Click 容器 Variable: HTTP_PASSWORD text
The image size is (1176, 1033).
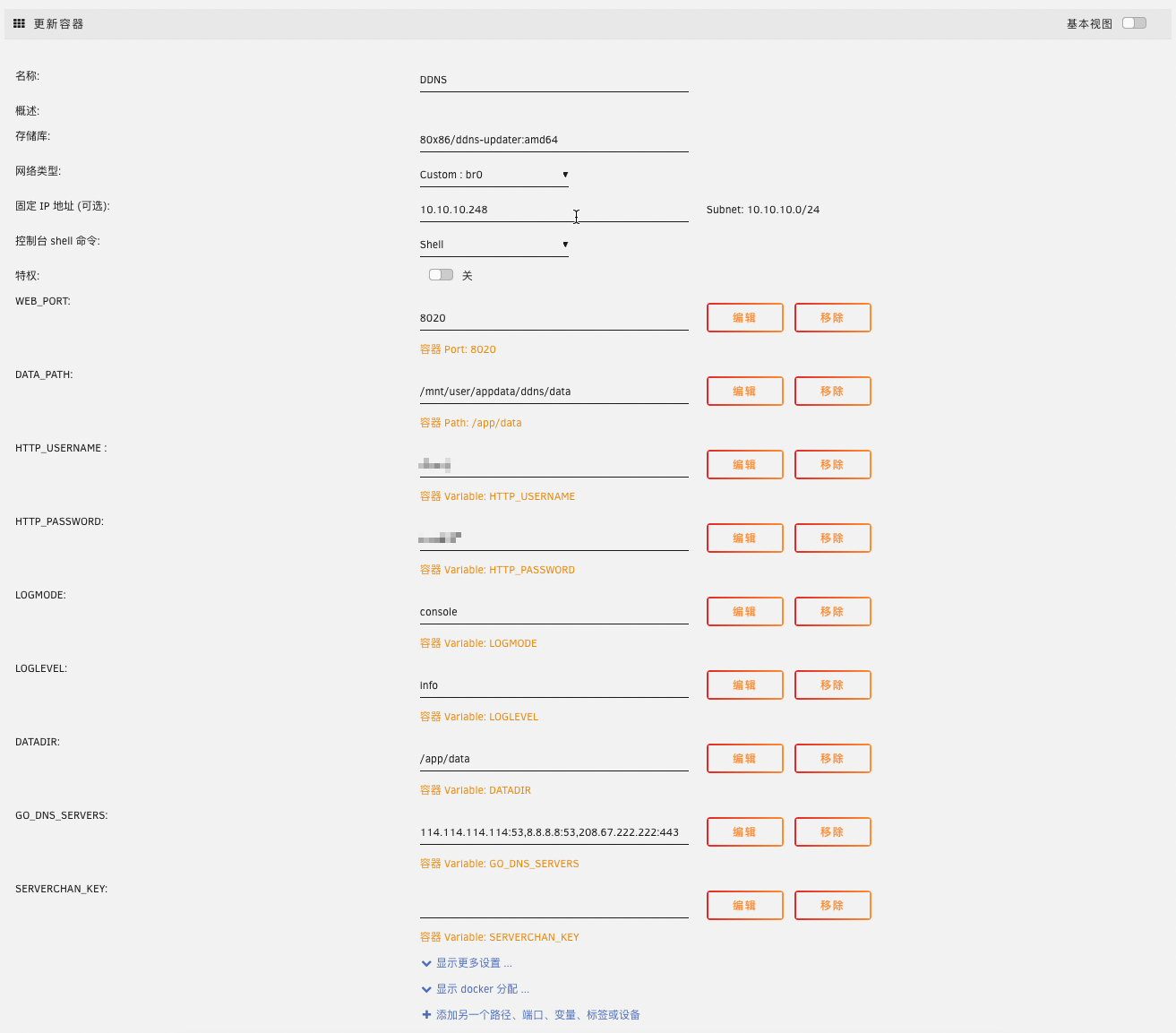tap(498, 570)
